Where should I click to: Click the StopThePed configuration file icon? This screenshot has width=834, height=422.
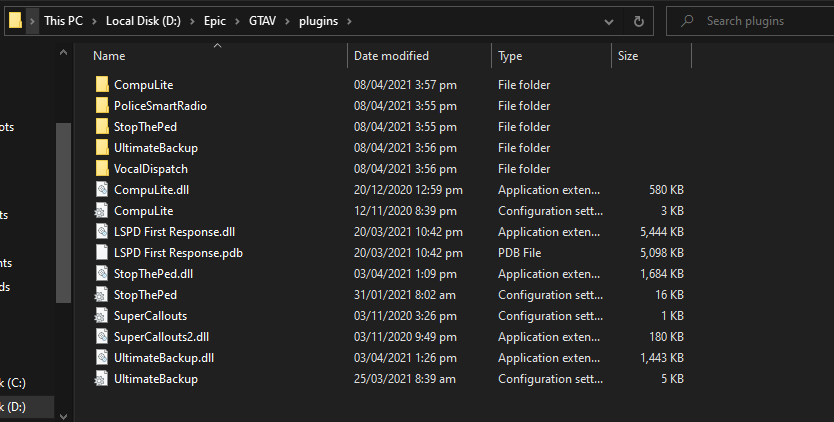click(101, 295)
